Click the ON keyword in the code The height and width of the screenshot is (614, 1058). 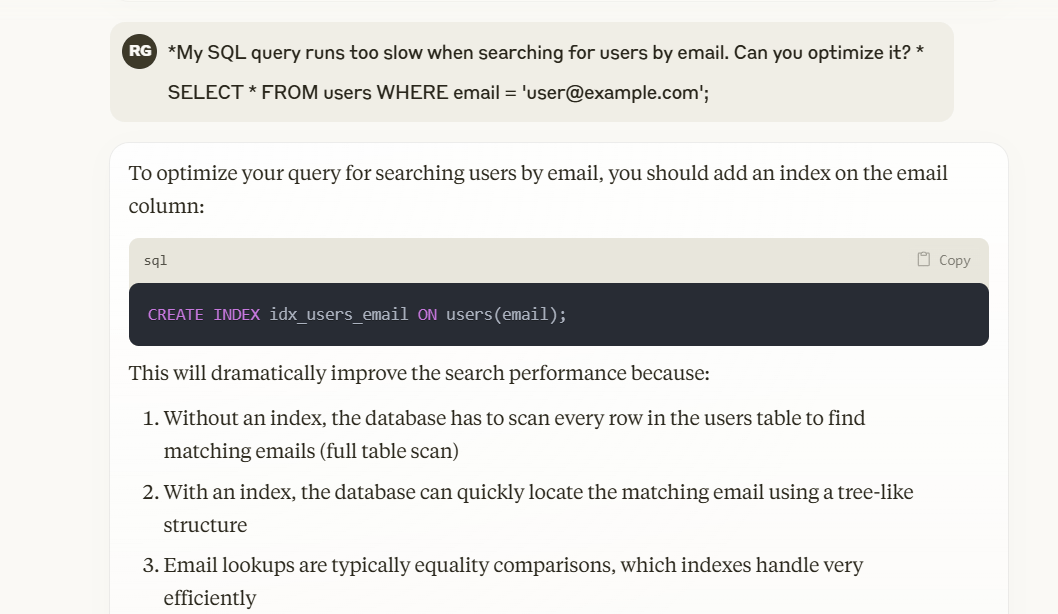[427, 314]
